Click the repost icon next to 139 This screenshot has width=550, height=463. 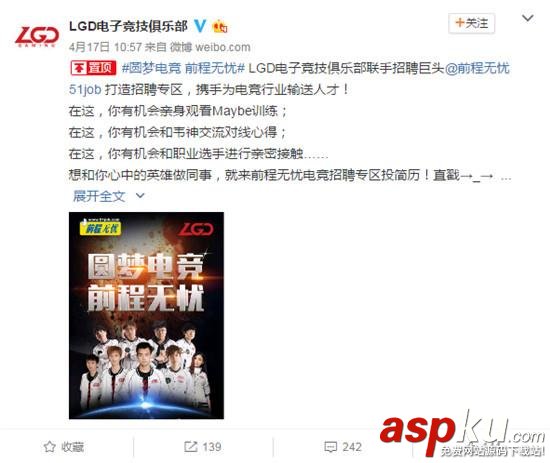[x=190, y=447]
